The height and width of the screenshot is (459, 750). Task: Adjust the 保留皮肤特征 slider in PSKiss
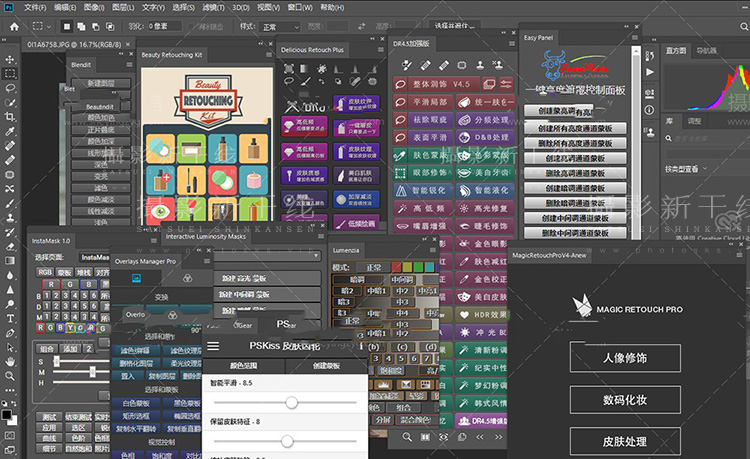(x=287, y=441)
